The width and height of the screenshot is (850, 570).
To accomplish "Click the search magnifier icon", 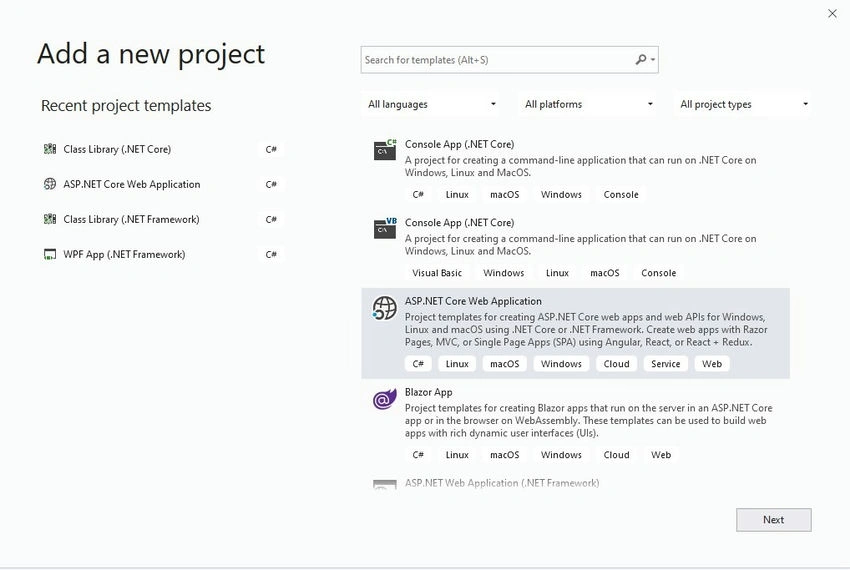I will 641,60.
